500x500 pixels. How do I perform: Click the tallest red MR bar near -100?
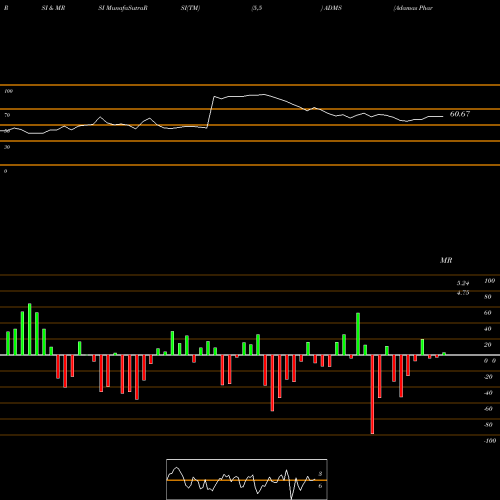(372, 394)
